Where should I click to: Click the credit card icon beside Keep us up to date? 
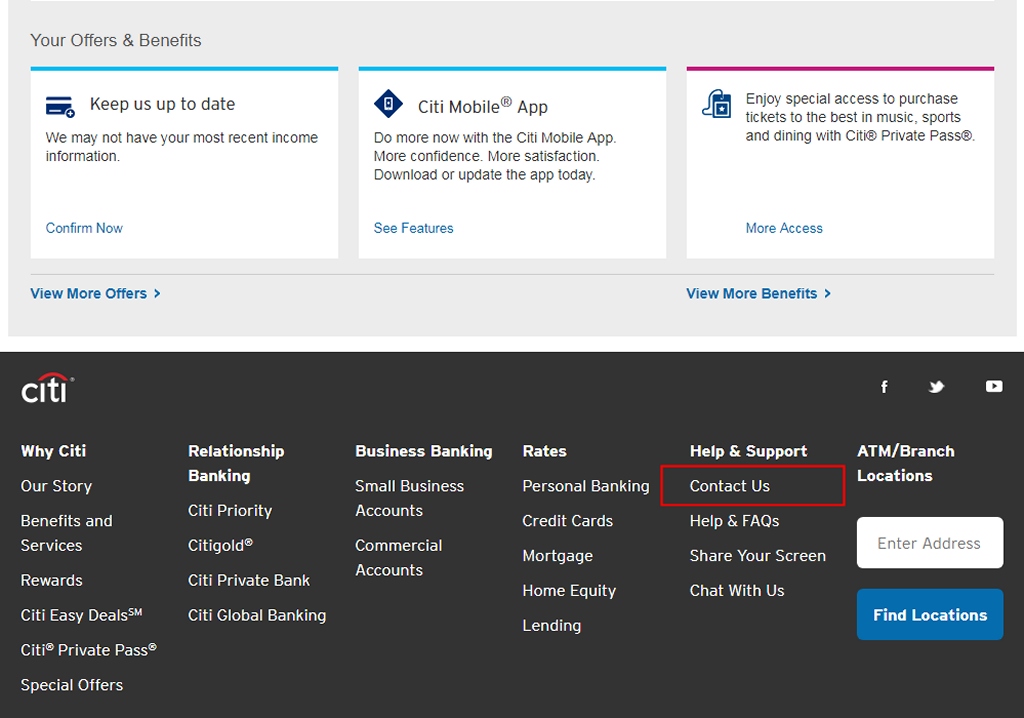[x=60, y=106]
